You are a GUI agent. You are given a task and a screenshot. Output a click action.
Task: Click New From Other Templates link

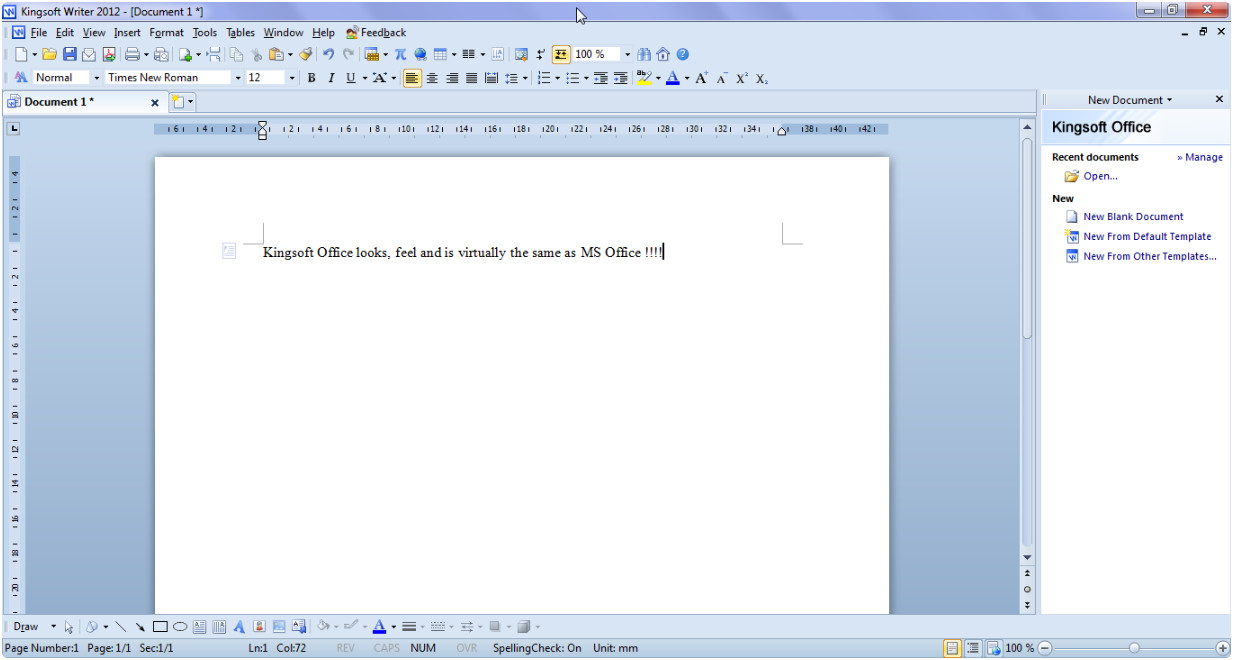1150,256
